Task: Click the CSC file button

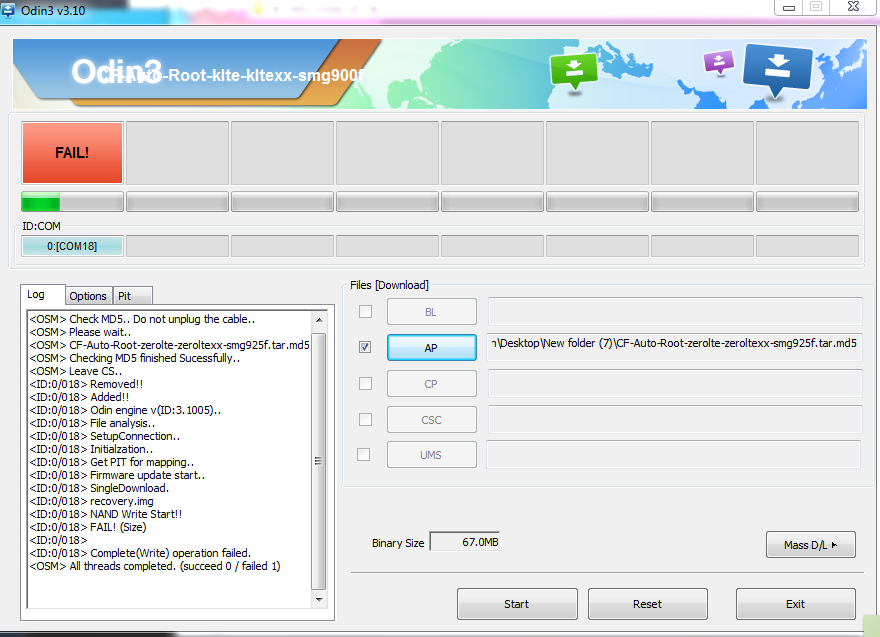Action: (x=432, y=420)
